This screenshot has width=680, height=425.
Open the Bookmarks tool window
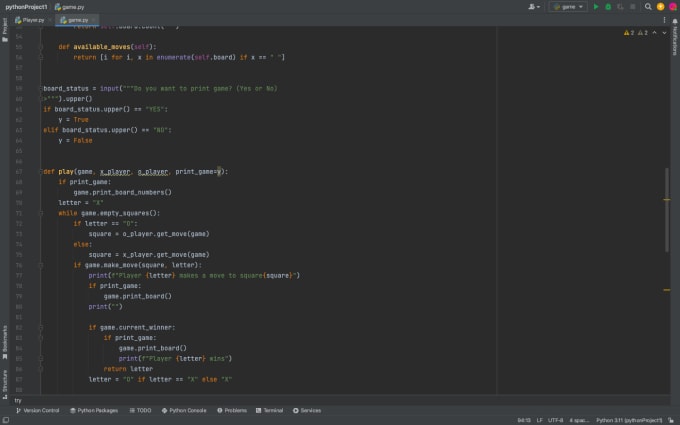coord(5,342)
